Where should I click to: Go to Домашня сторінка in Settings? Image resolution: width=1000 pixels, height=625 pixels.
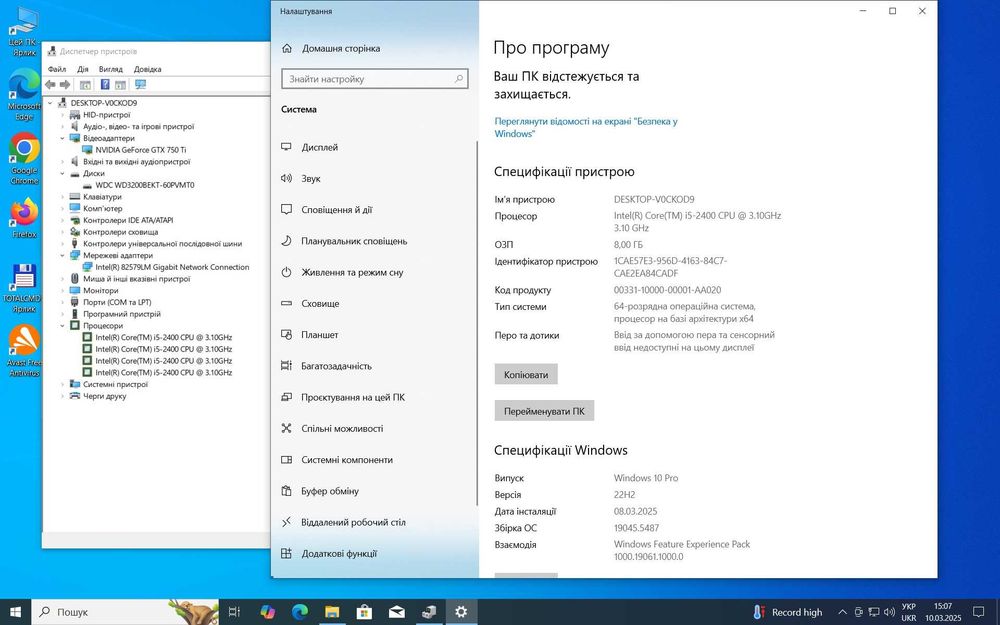point(374,48)
